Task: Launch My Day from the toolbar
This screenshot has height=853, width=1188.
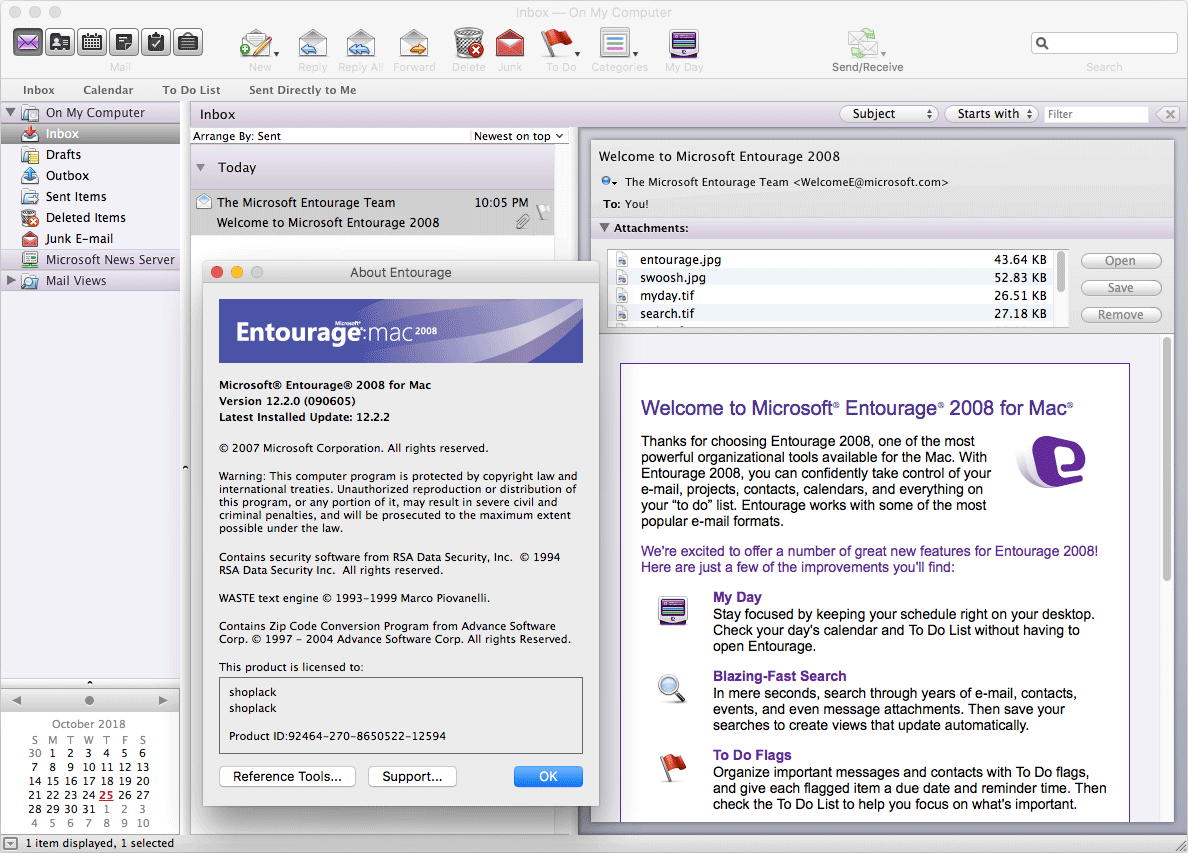Action: [x=684, y=44]
